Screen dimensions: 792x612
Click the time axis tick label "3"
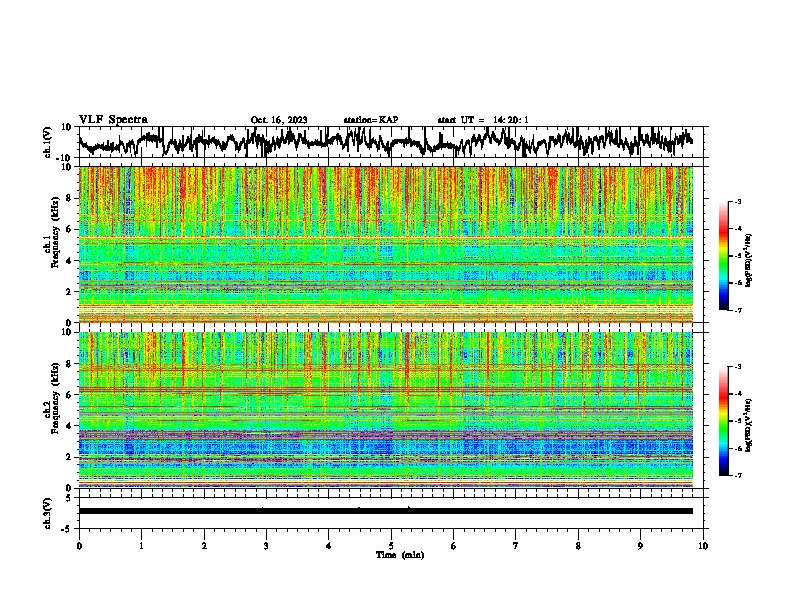[x=266, y=546]
